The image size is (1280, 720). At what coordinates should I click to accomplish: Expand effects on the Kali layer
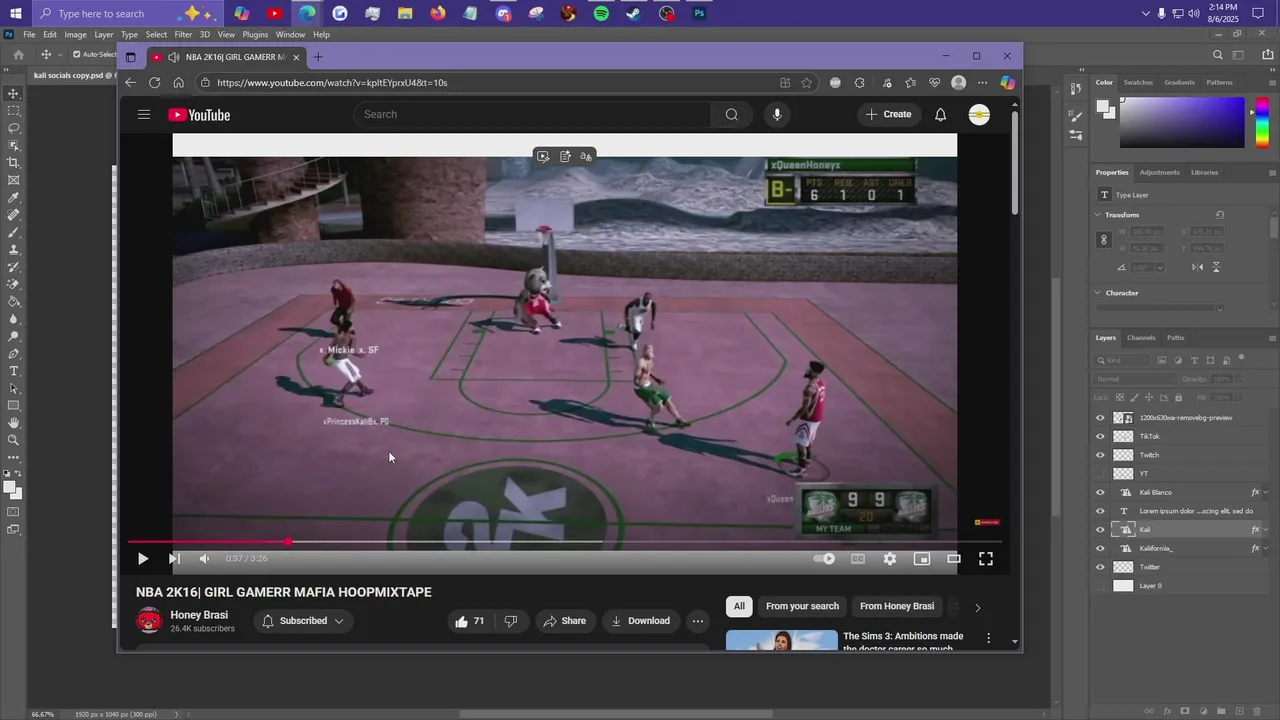(1265, 529)
